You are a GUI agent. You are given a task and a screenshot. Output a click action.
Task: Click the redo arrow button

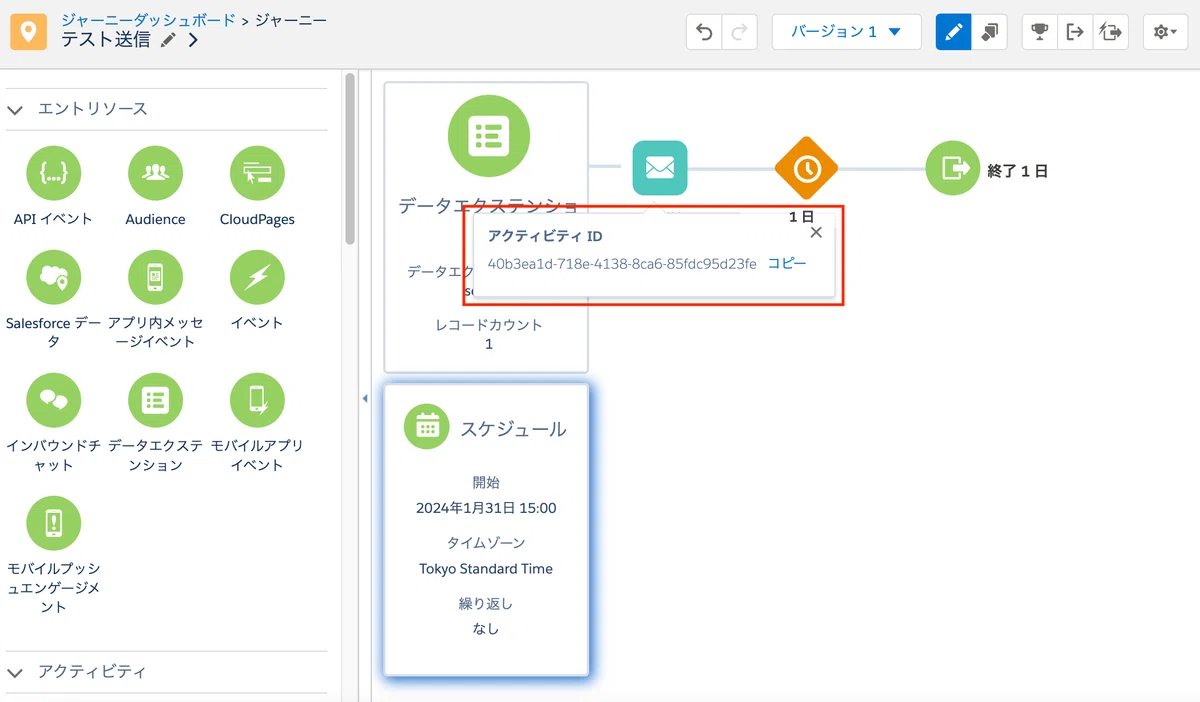coord(739,32)
